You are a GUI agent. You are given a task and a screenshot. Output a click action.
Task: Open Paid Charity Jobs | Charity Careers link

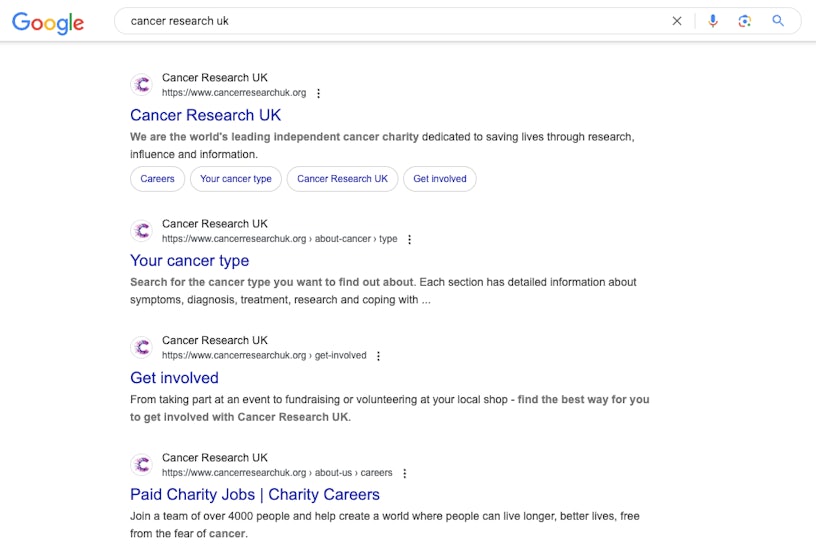point(255,495)
